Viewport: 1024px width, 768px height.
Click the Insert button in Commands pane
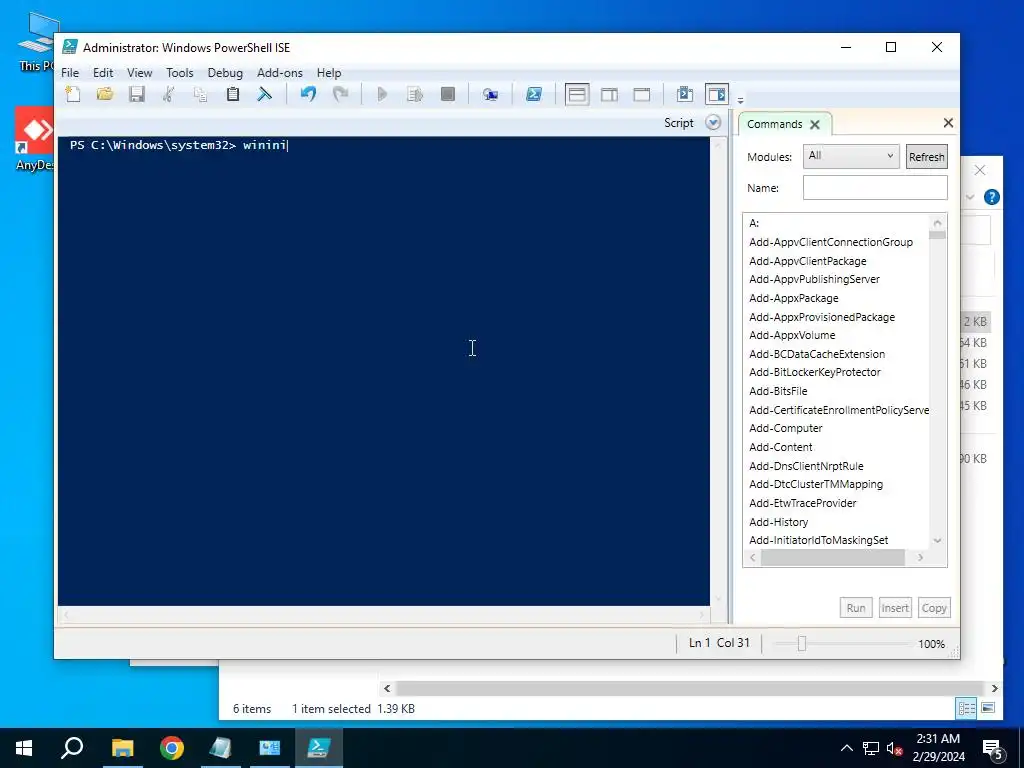pyautogui.click(x=895, y=608)
